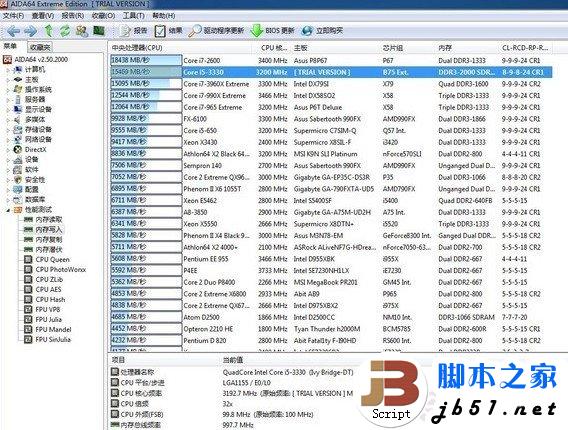Open the 内存读取 benchmark
Image resolution: width=568 pixels, height=430 pixels.
pyautogui.click(x=49, y=220)
